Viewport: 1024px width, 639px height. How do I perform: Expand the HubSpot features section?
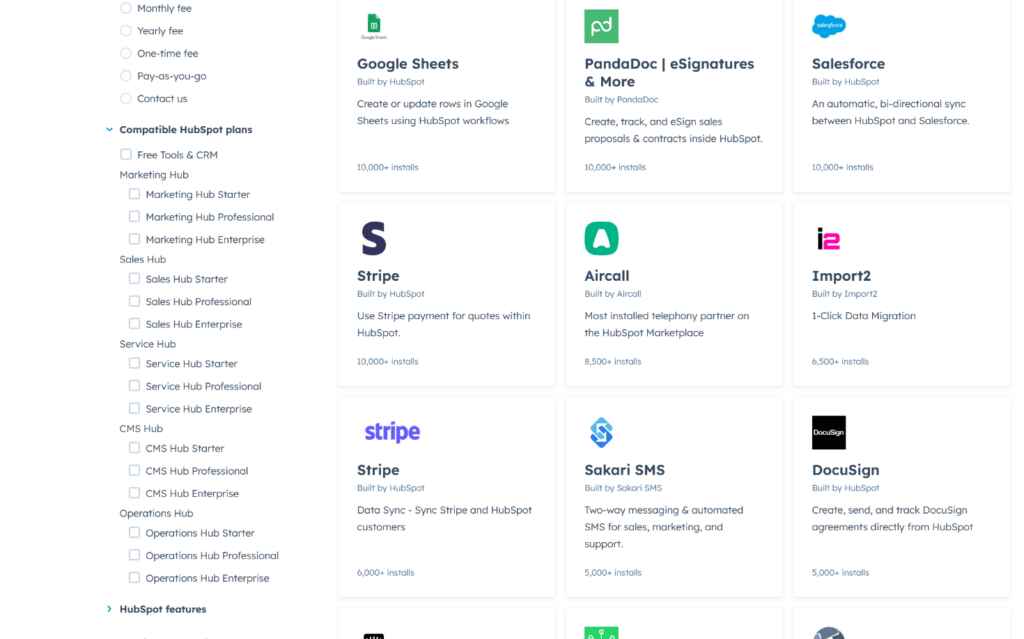pyautogui.click(x=109, y=609)
